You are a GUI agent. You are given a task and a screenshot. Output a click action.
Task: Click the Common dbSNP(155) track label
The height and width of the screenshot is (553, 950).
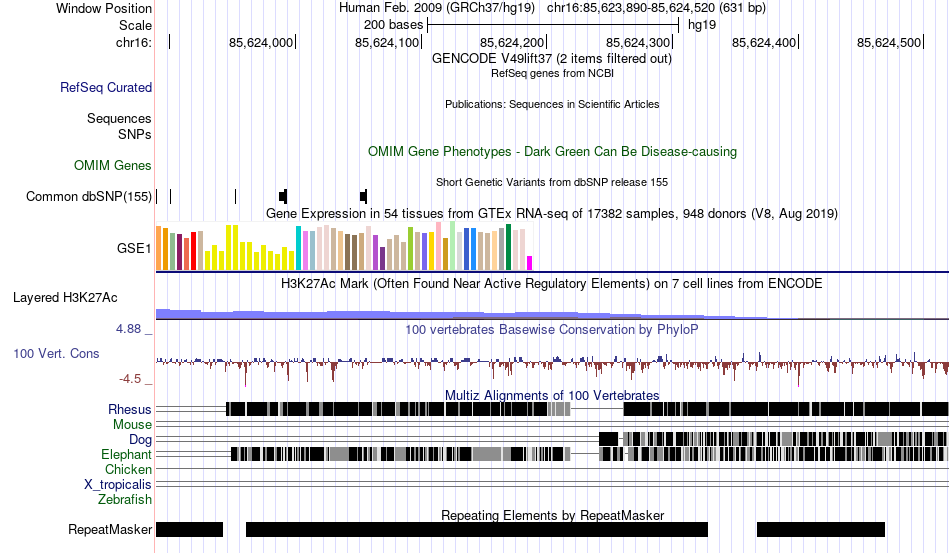(89, 196)
